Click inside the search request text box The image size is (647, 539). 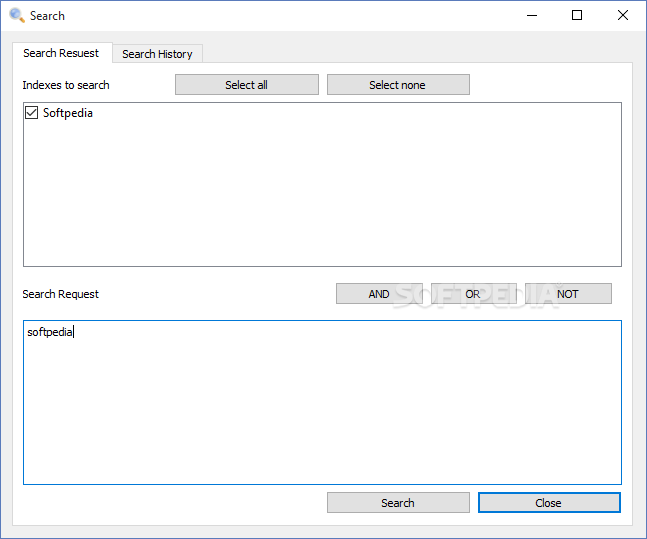(322, 402)
